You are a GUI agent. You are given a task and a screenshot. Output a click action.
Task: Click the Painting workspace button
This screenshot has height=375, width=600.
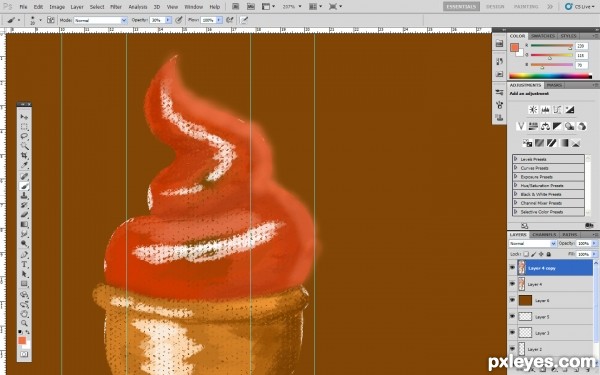coord(526,7)
